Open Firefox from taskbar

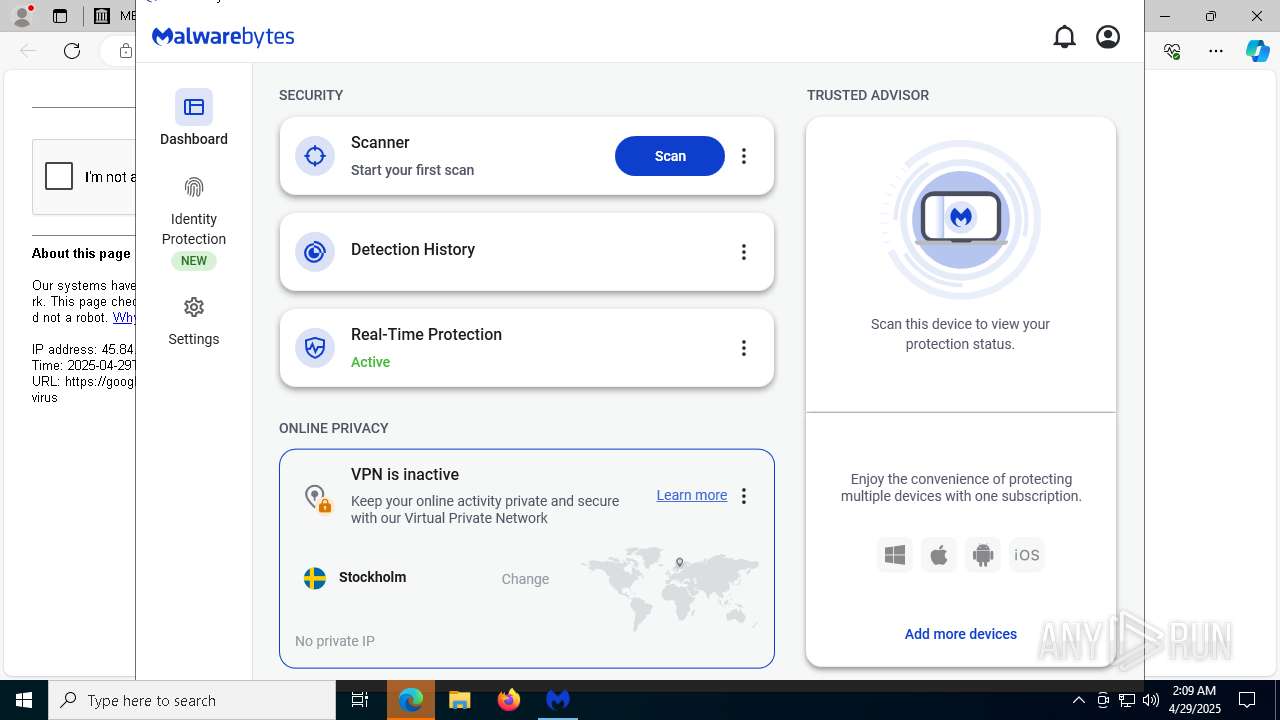(509, 700)
